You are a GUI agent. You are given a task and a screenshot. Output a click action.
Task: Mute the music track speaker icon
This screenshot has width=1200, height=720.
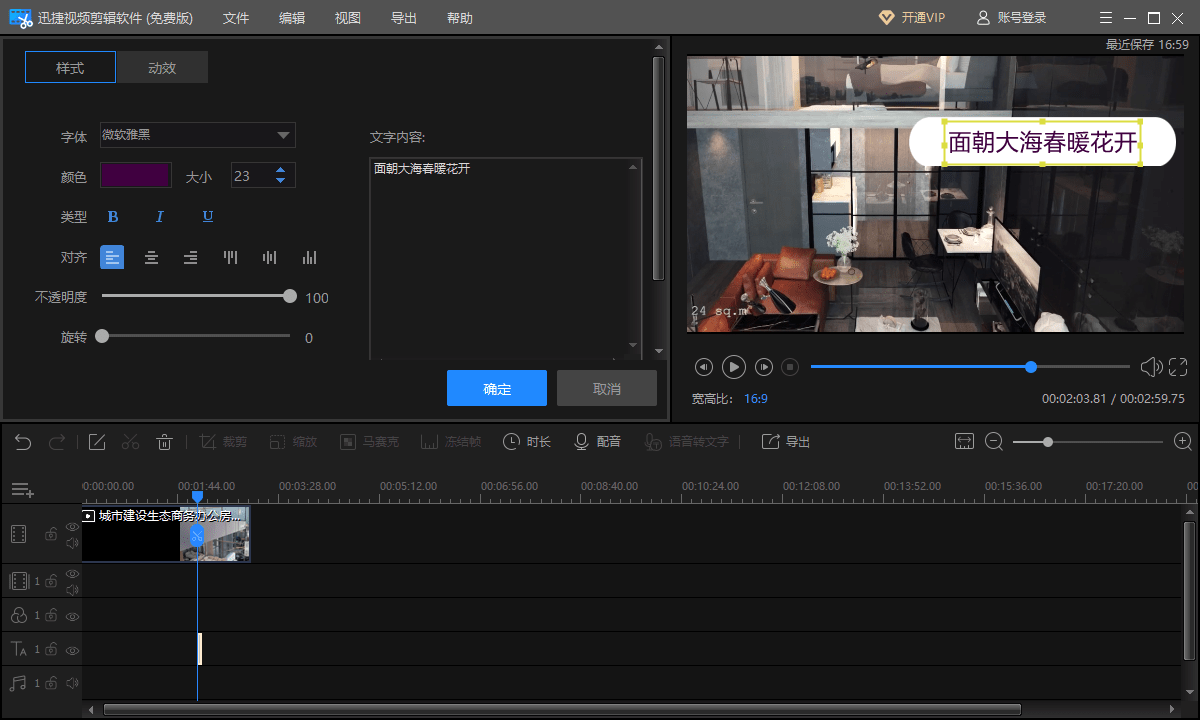(x=72, y=684)
